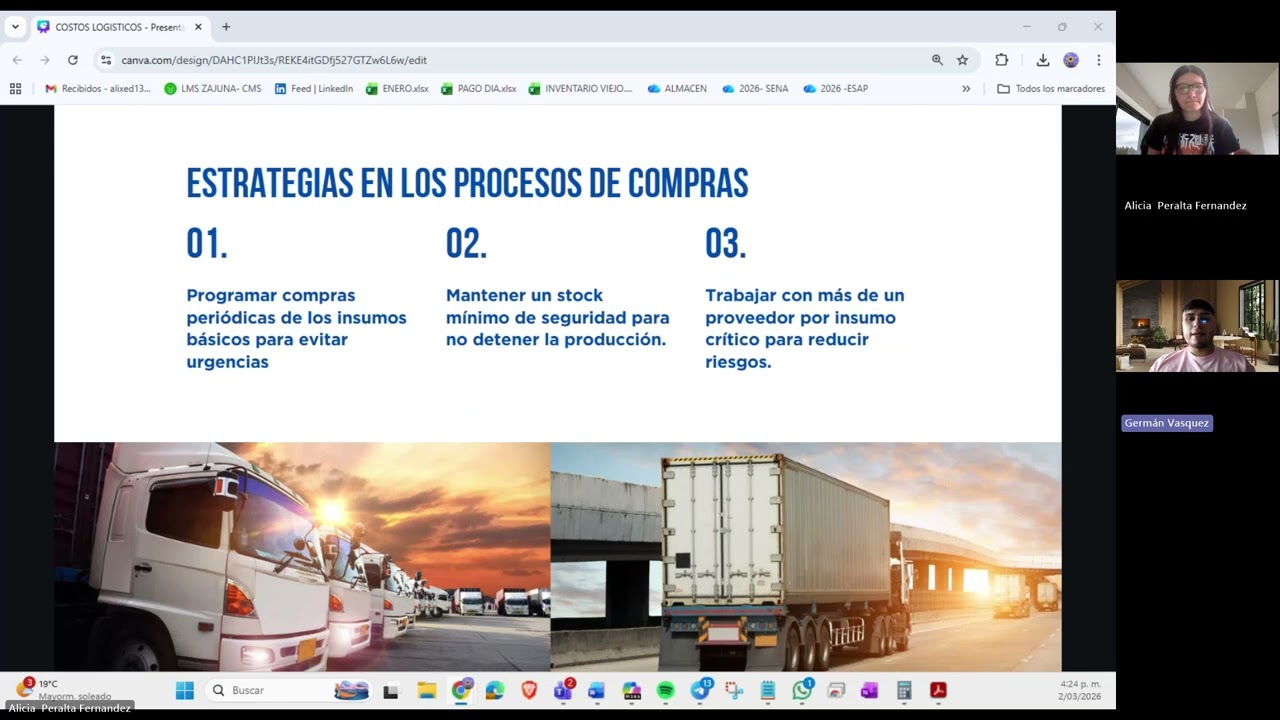Open the tab search dropdown arrow
This screenshot has width=1280, height=720.
point(15,27)
